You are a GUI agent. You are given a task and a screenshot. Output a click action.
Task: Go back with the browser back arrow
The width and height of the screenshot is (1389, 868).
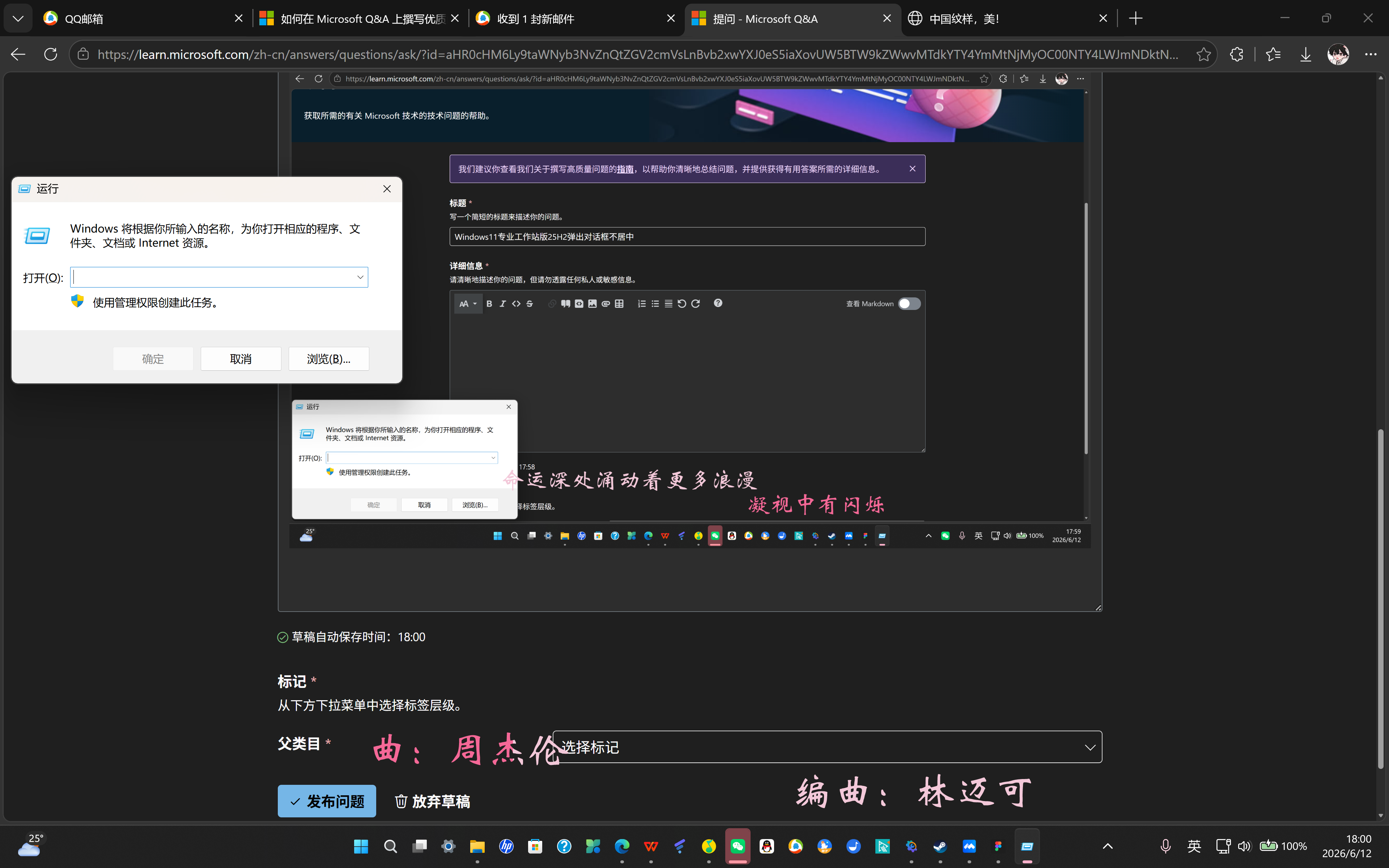(18, 55)
